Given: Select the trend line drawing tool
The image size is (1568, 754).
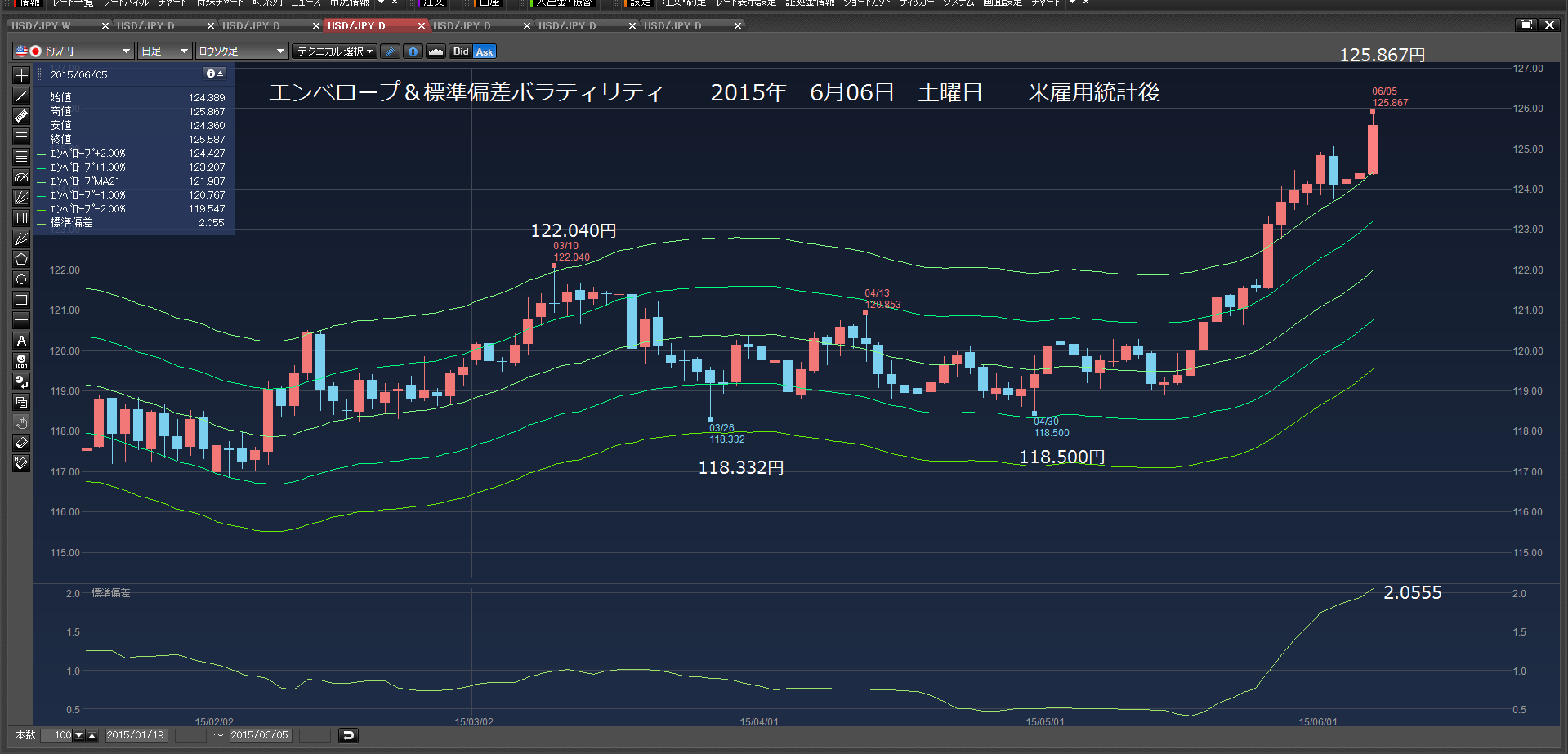Looking at the screenshot, I should tap(21, 96).
